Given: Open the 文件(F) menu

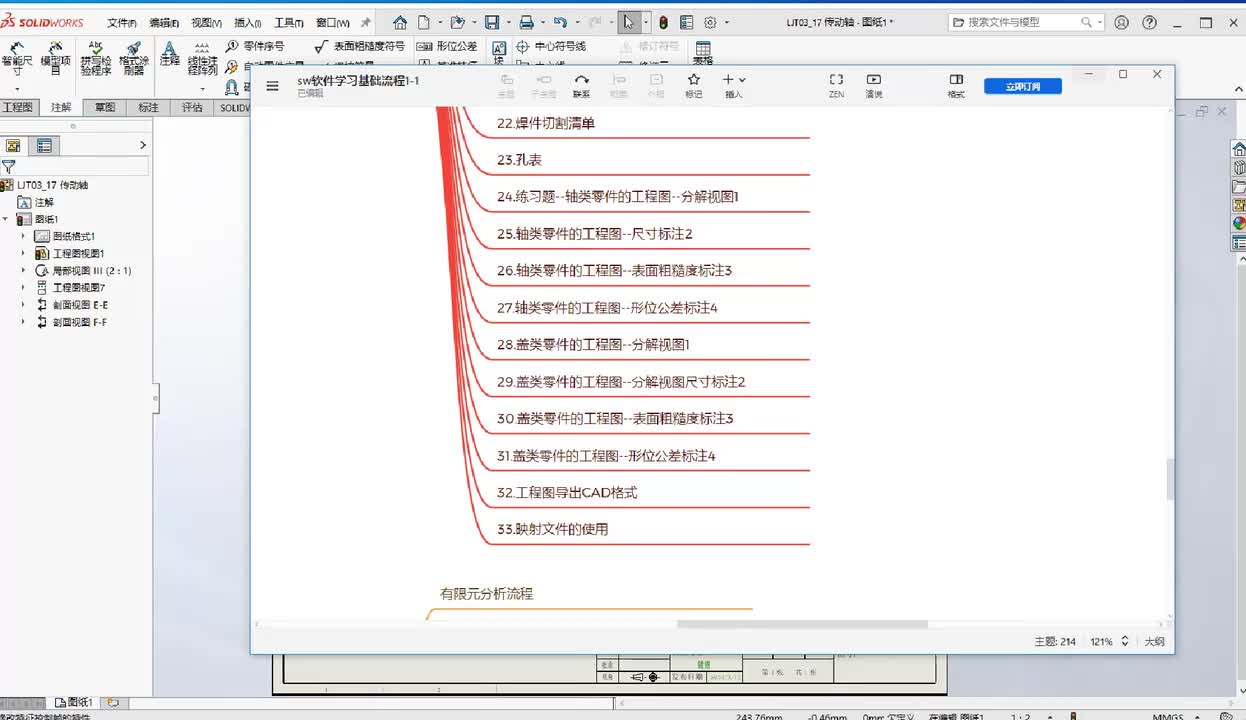Looking at the screenshot, I should point(122,22).
